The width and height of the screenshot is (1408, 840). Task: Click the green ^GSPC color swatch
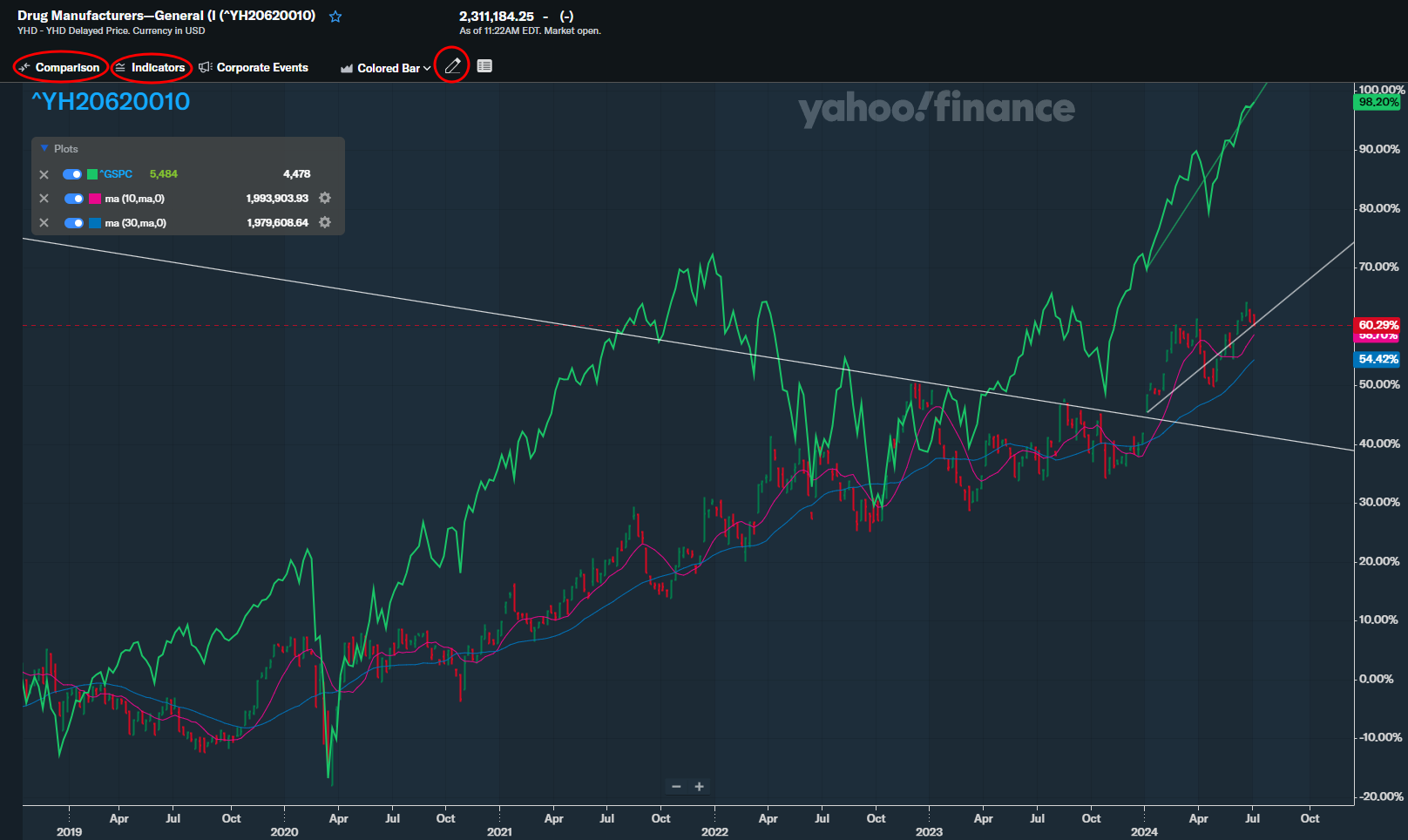pos(92,174)
